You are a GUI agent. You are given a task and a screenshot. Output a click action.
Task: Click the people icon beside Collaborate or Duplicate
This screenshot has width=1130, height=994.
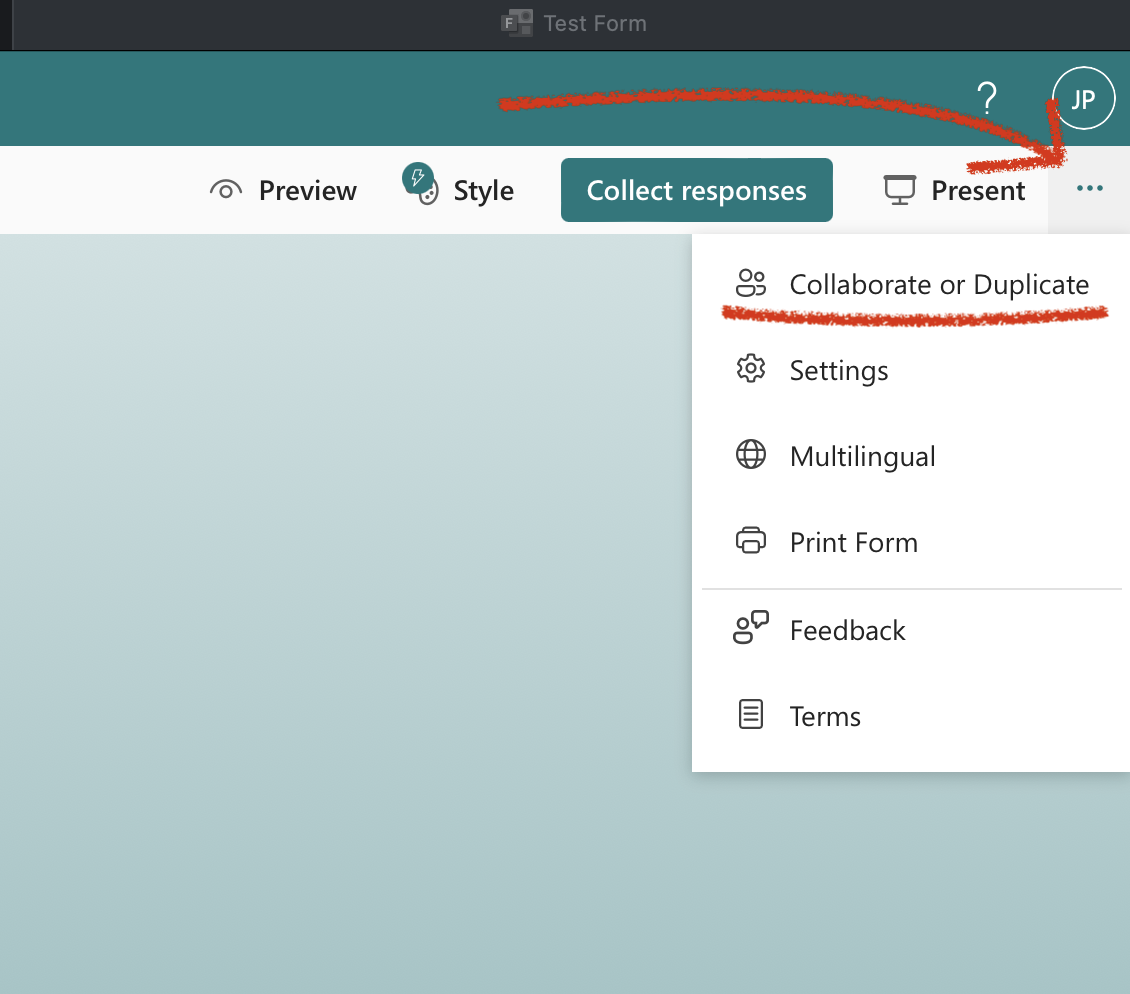point(750,284)
